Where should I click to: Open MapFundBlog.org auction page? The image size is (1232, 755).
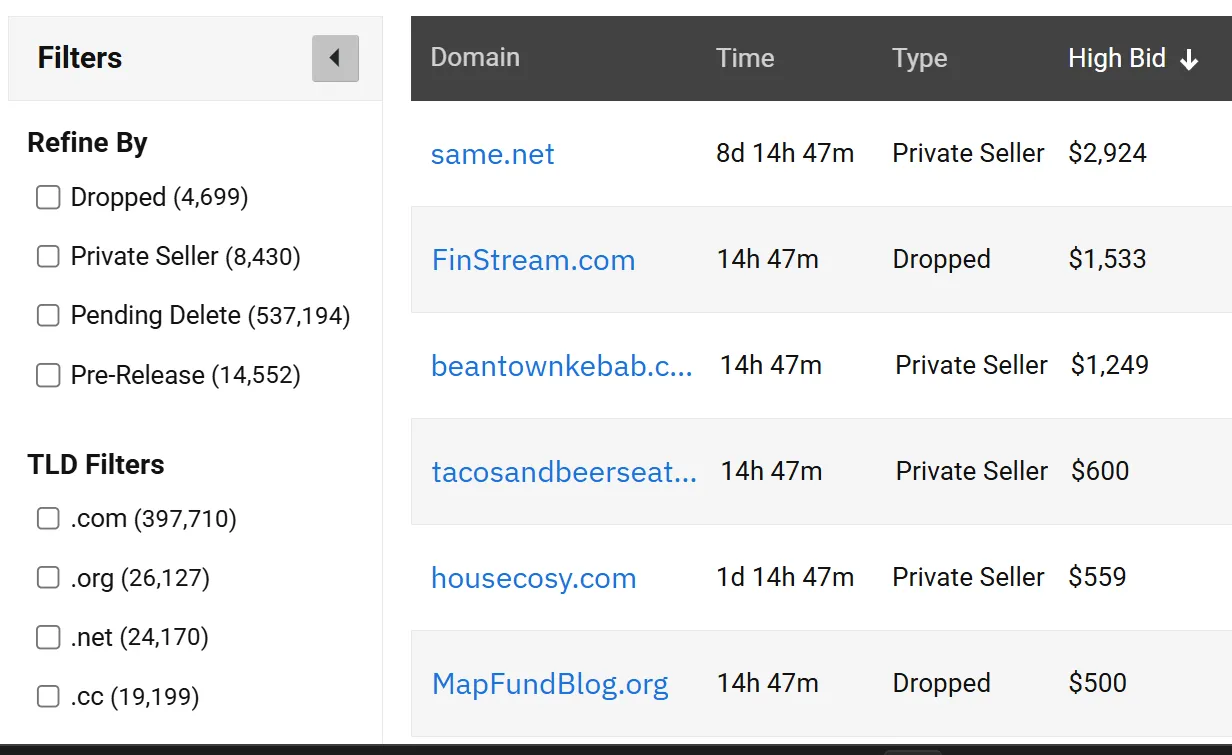550,684
